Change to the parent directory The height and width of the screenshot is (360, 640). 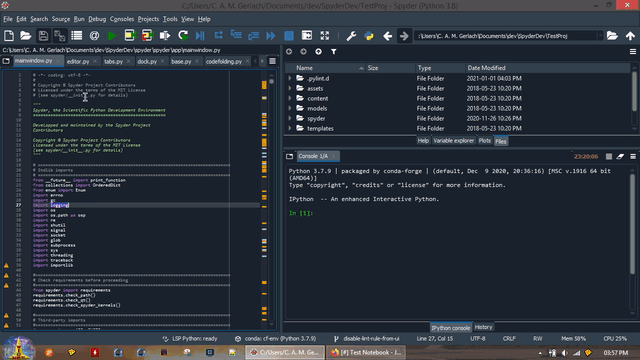click(630, 36)
